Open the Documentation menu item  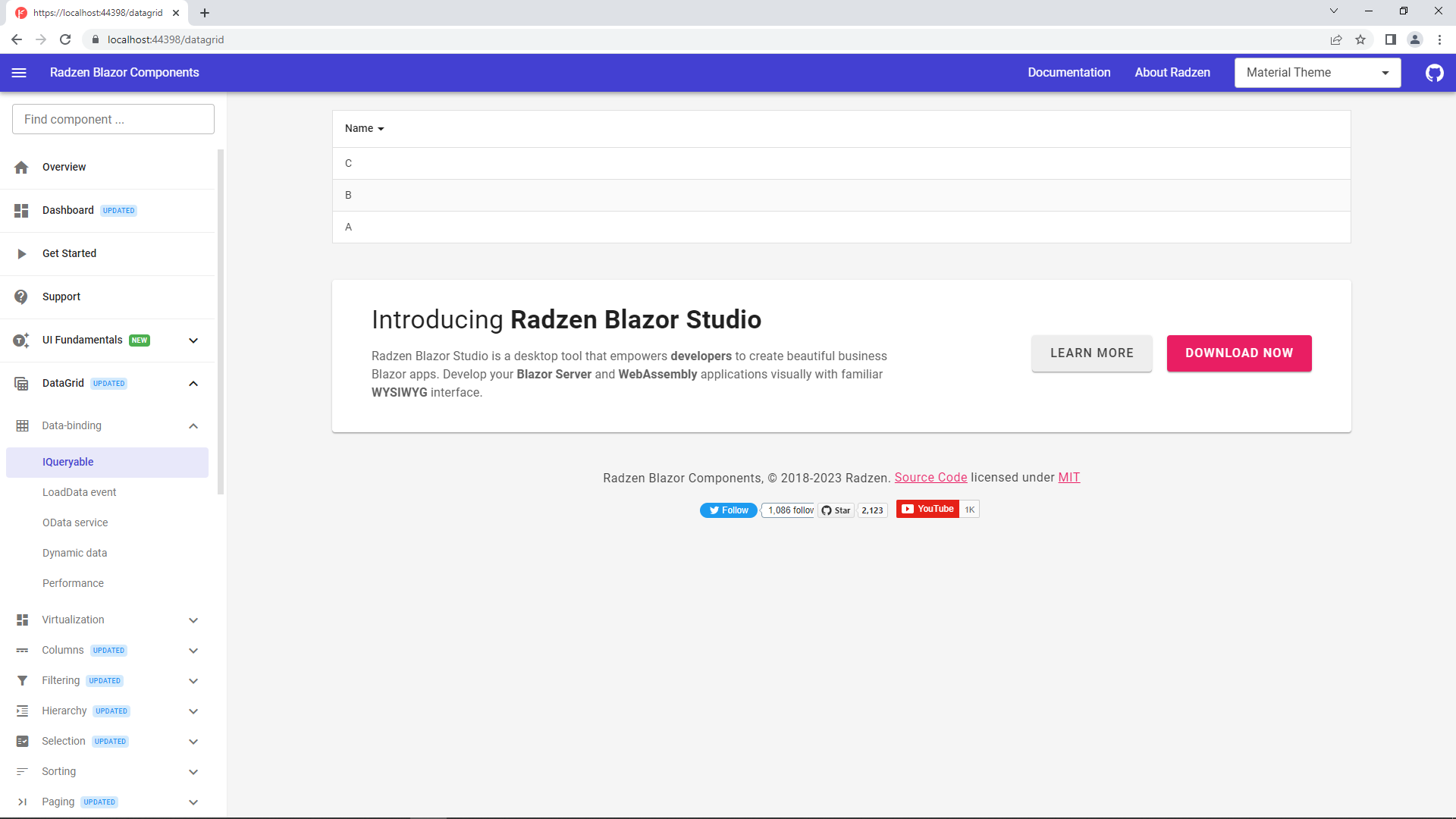[x=1069, y=72]
